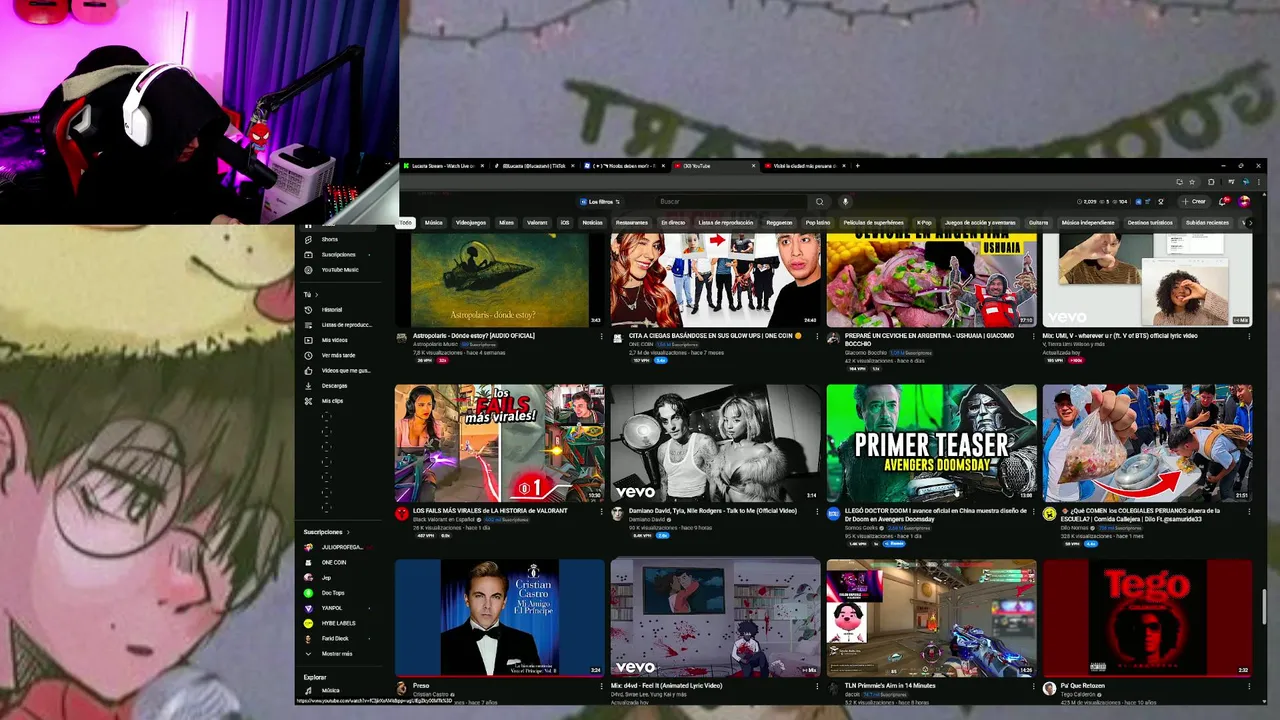Open the browser three-dot menu

coord(1258,182)
